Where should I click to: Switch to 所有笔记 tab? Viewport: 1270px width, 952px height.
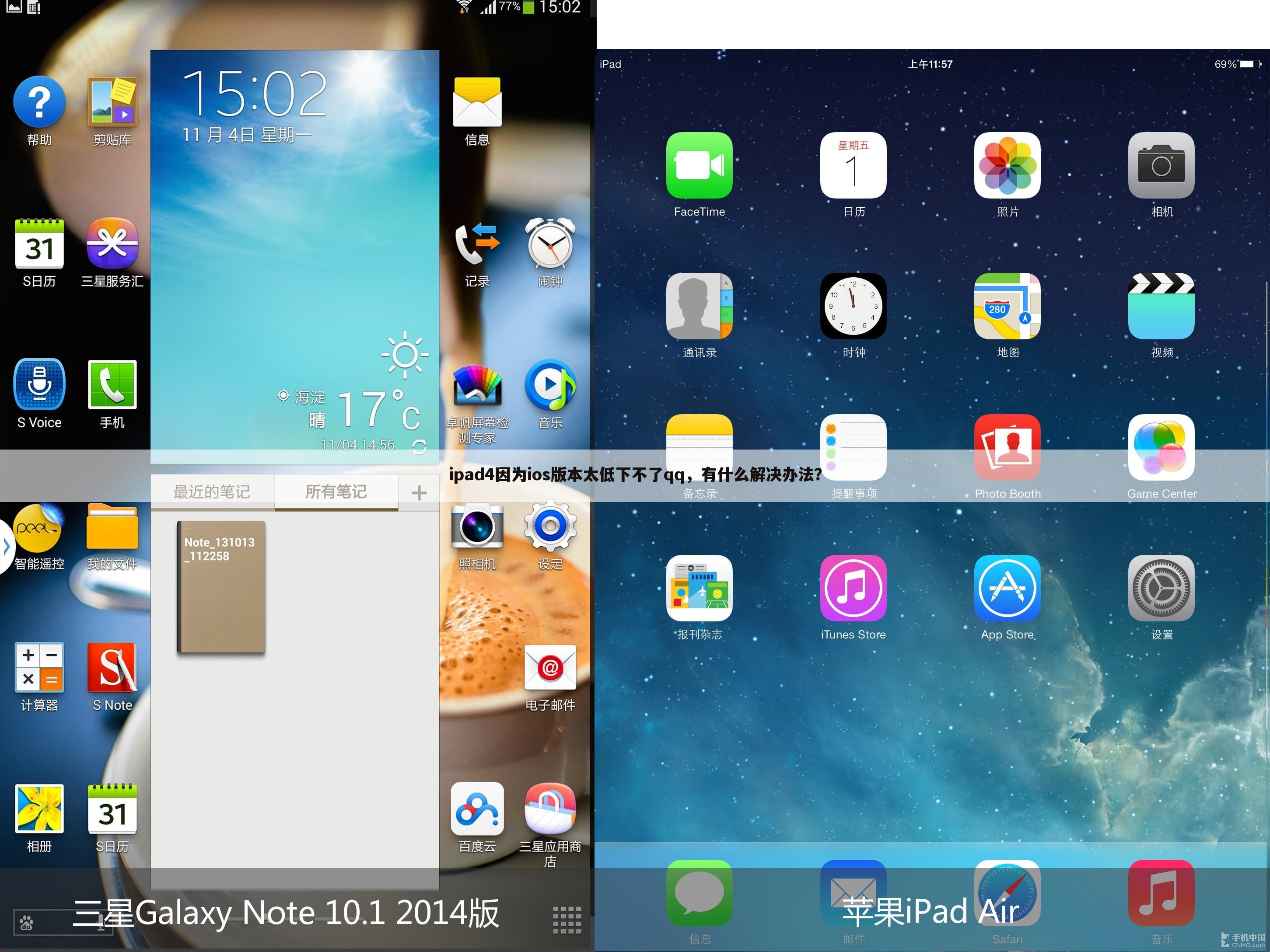pos(336,492)
